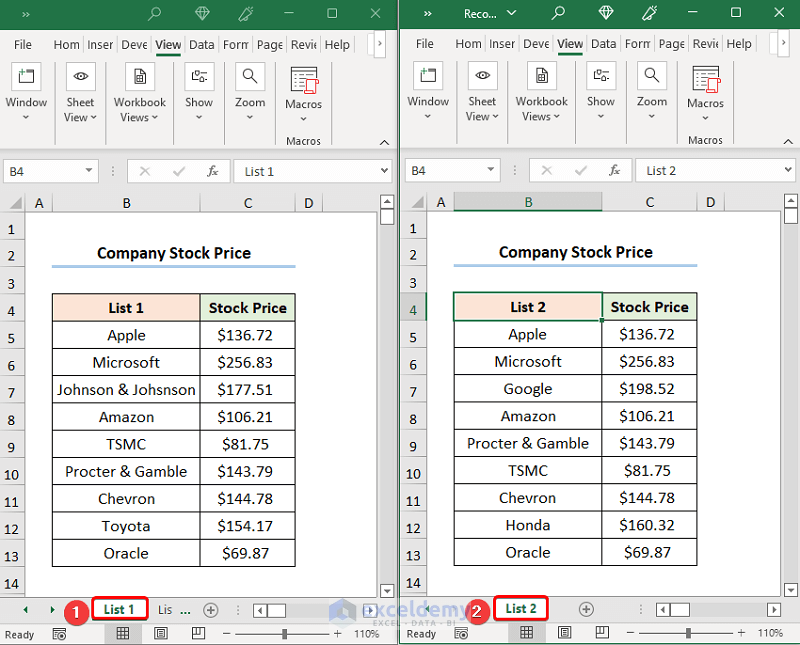This screenshot has height=645, width=800.
Task: Select the List 2 sheet tab
Action: coord(521,609)
